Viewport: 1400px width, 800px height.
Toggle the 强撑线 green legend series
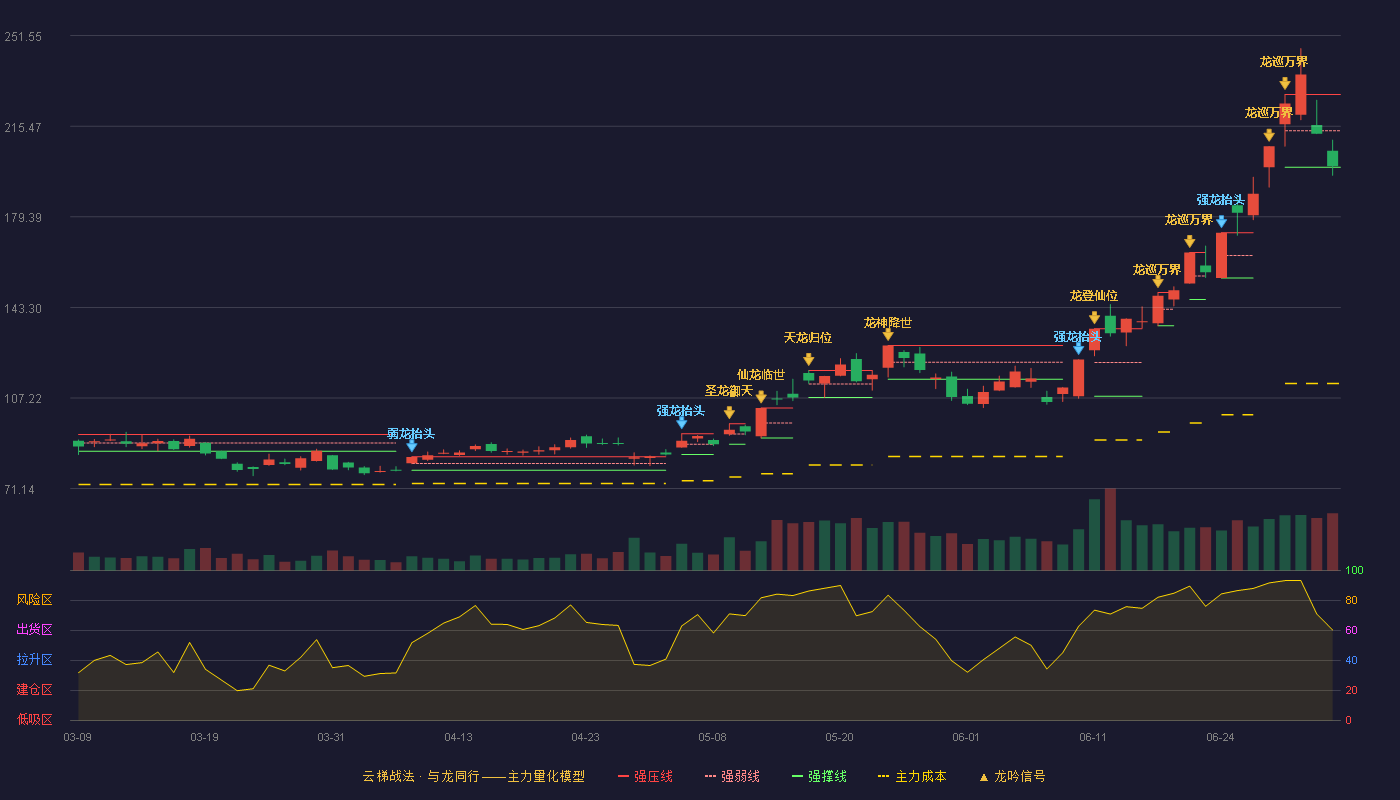coord(819,776)
